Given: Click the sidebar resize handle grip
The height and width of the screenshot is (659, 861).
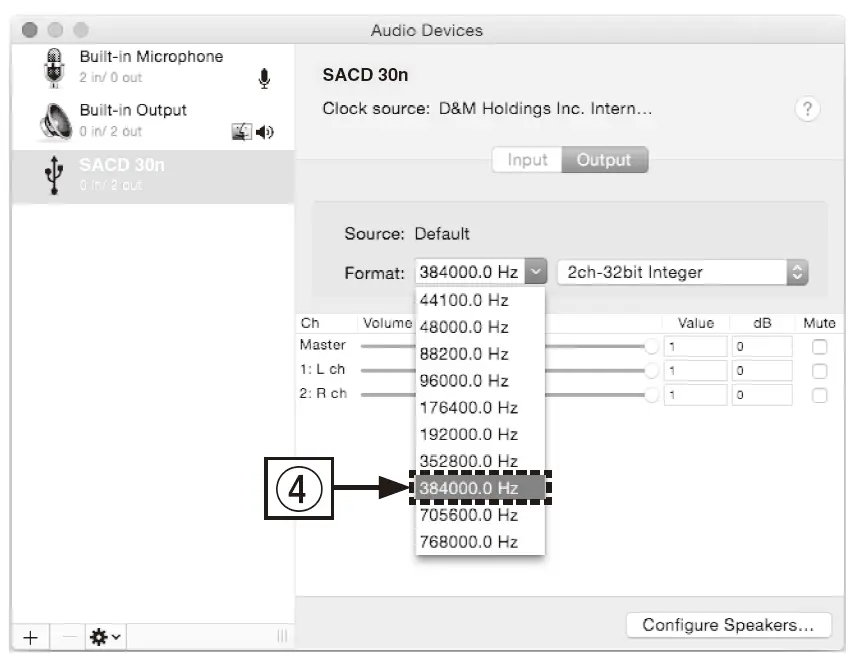Looking at the screenshot, I should tap(282, 636).
